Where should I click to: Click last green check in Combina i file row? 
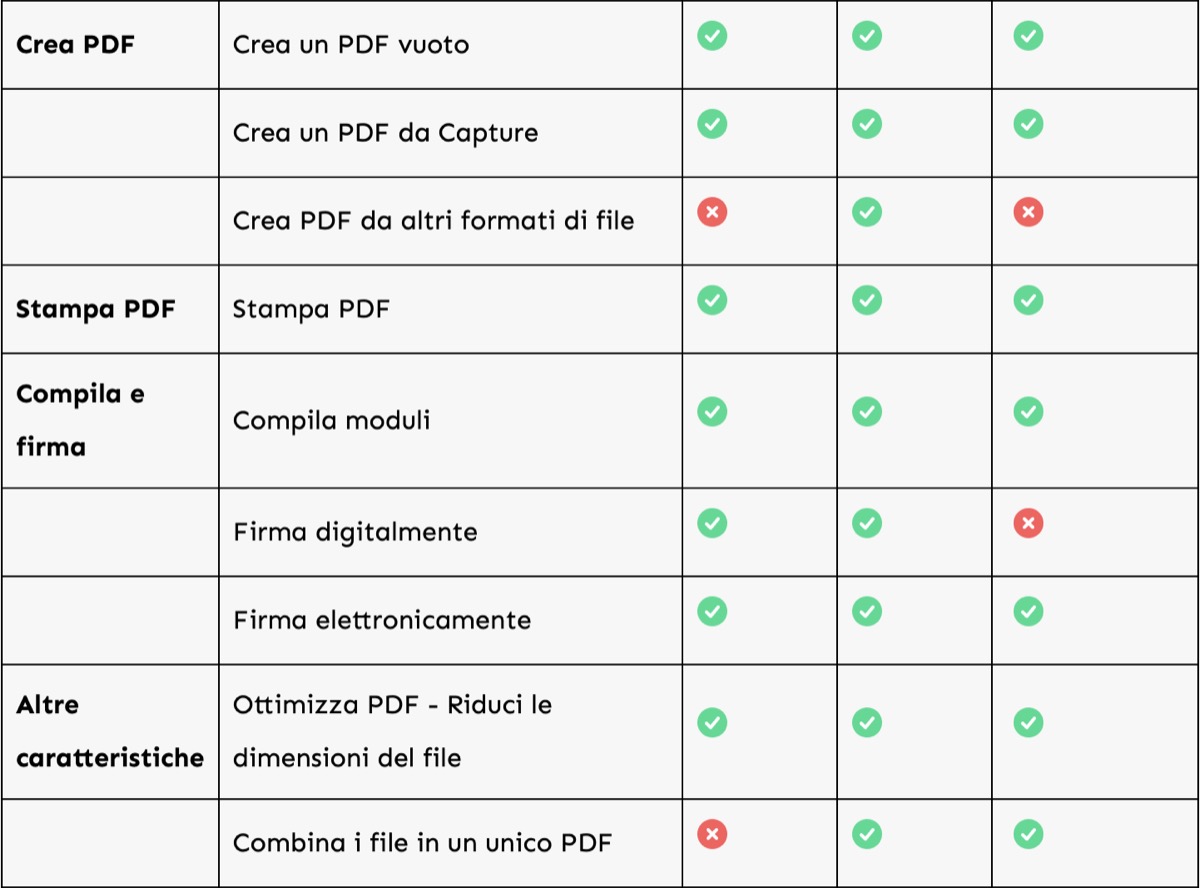(x=1028, y=835)
